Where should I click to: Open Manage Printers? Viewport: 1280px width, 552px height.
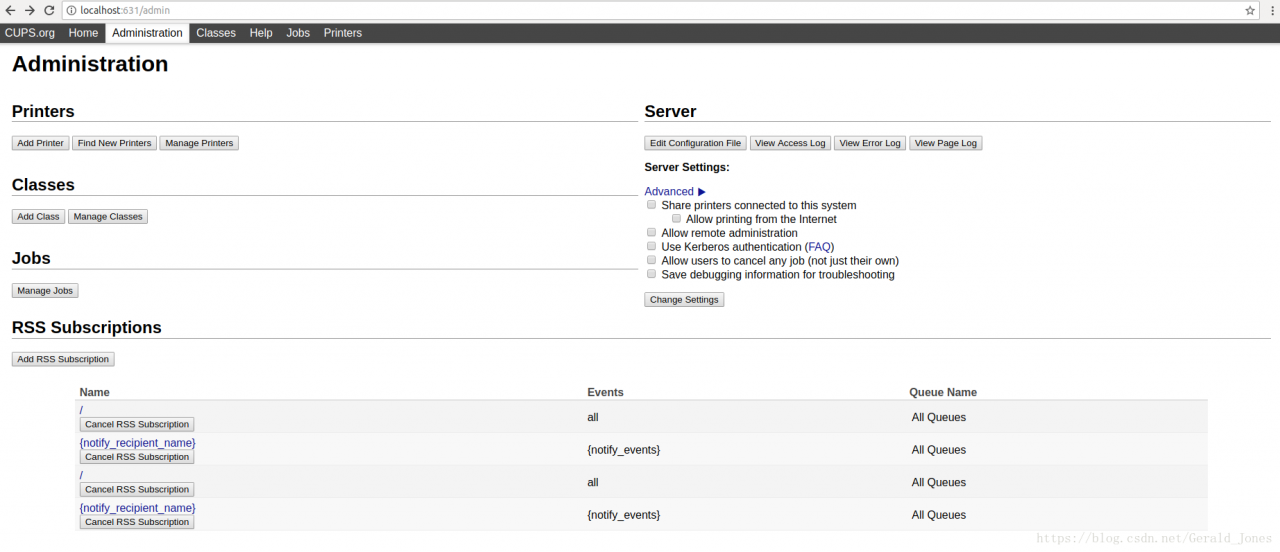pyautogui.click(x=199, y=143)
